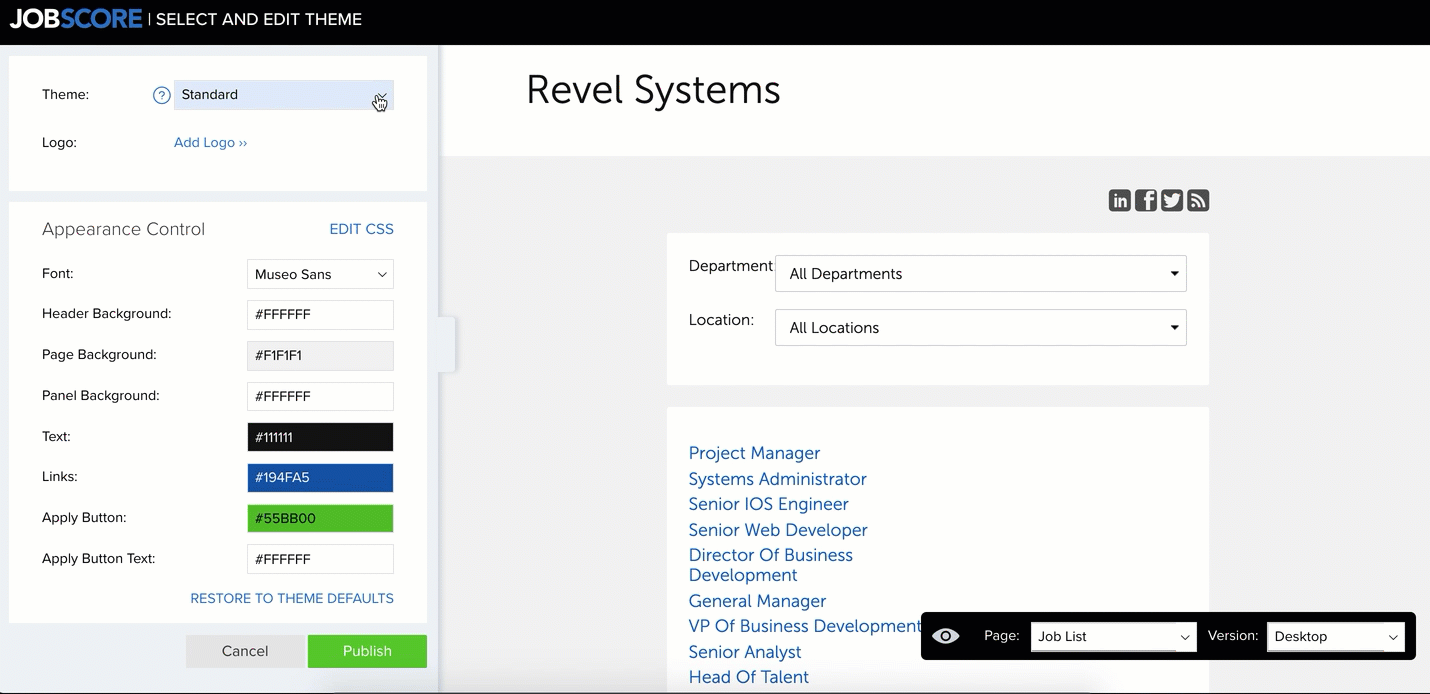The width and height of the screenshot is (1430, 694).
Task: Open the Project Manager job link
Action: [754, 453]
